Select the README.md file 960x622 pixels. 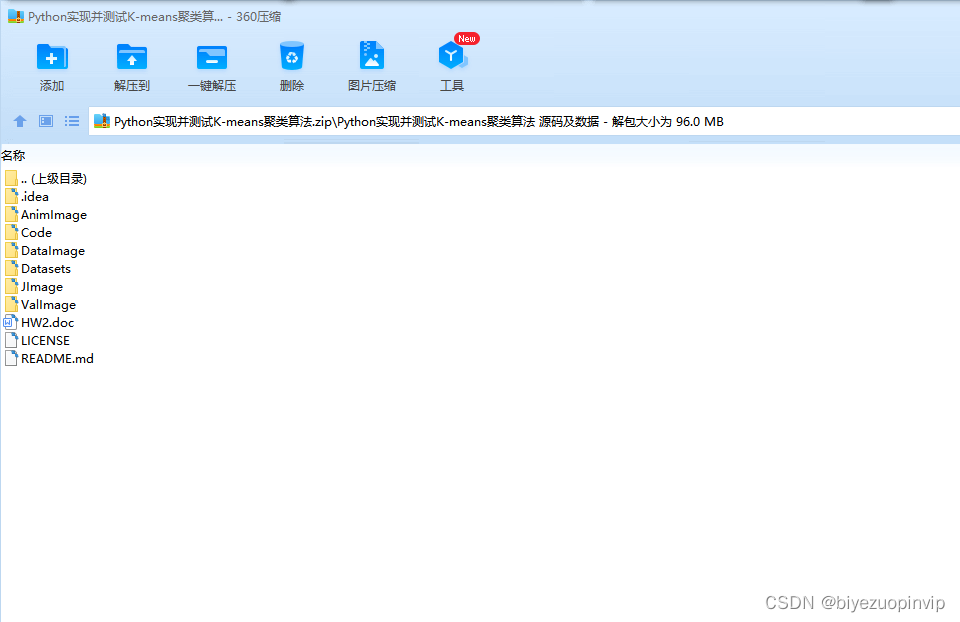(49, 358)
